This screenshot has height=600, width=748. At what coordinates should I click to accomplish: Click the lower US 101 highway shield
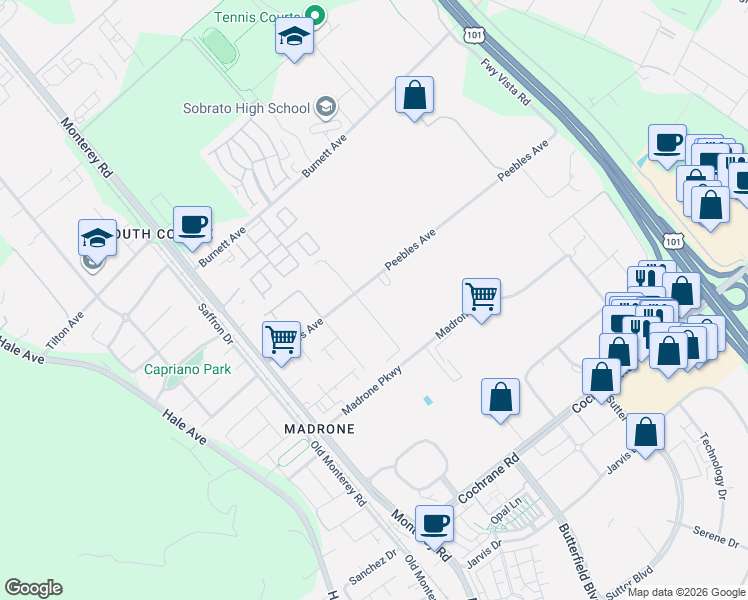[673, 241]
